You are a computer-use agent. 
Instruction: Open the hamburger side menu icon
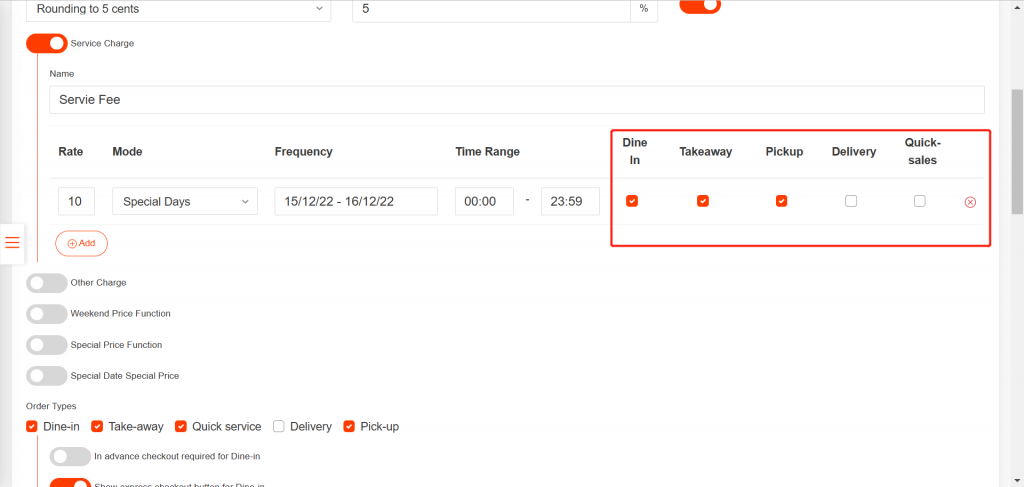[12, 243]
